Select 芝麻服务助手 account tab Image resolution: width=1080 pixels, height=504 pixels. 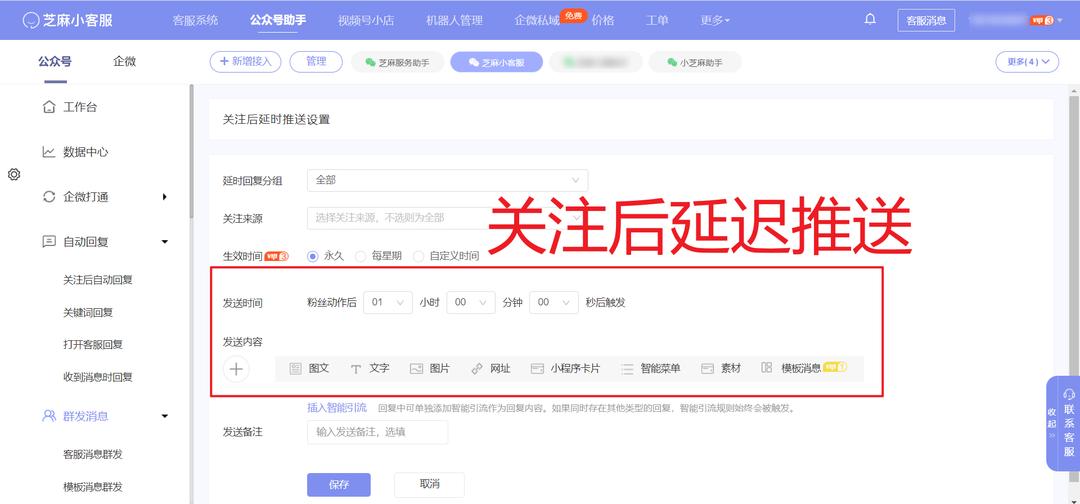pos(397,62)
